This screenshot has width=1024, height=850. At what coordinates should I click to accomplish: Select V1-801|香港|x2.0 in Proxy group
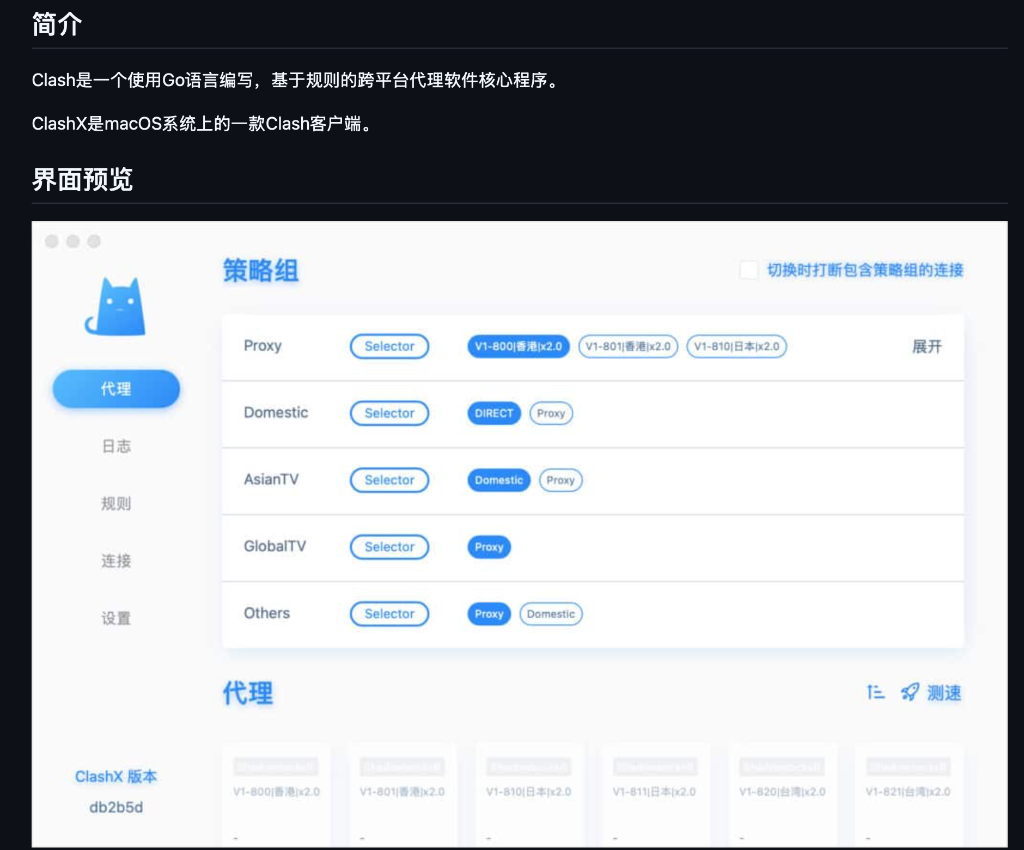[x=628, y=347]
